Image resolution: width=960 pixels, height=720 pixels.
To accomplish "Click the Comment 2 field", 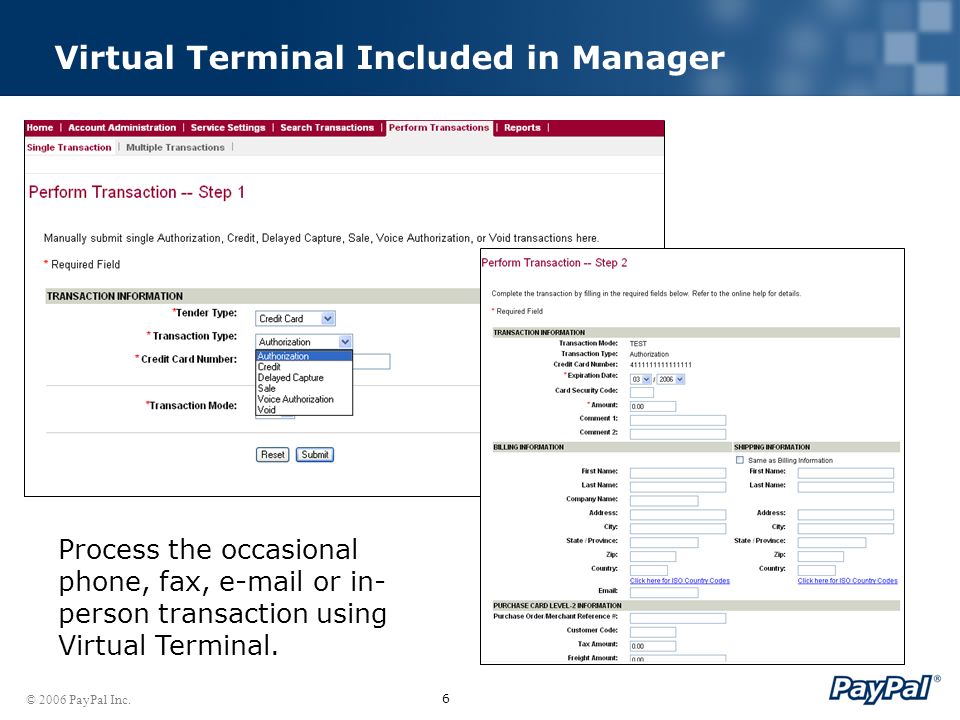I will tap(678, 433).
